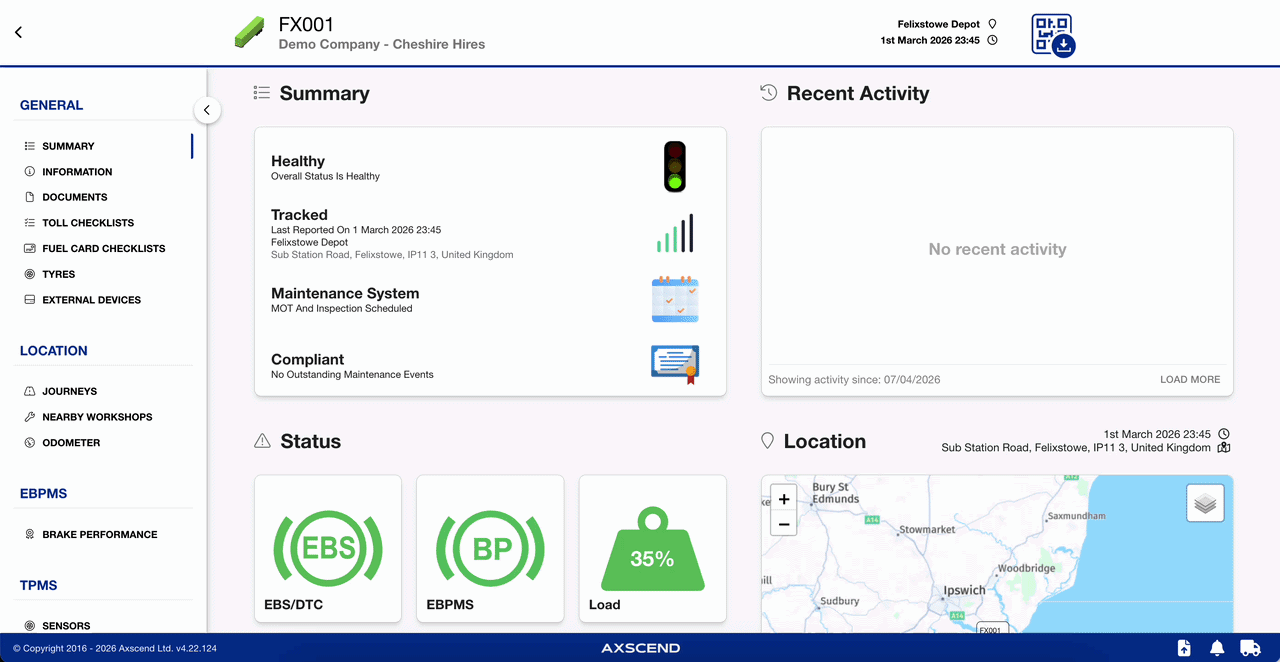Viewport: 1280px width, 662px height.
Task: Click the Maintenance System calendar icon
Action: tap(675, 299)
